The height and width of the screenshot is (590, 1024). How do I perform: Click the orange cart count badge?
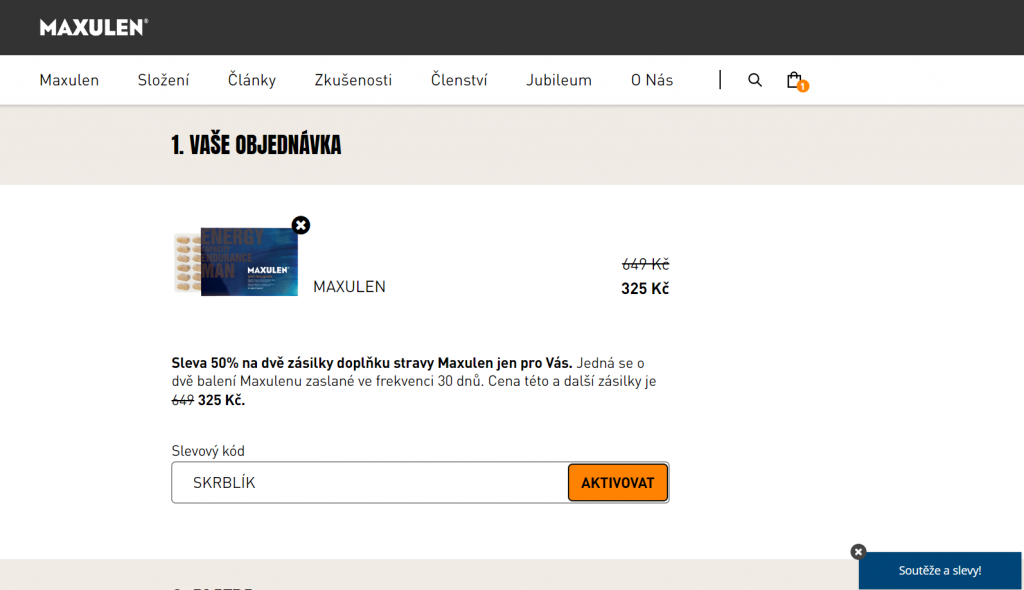coord(803,86)
